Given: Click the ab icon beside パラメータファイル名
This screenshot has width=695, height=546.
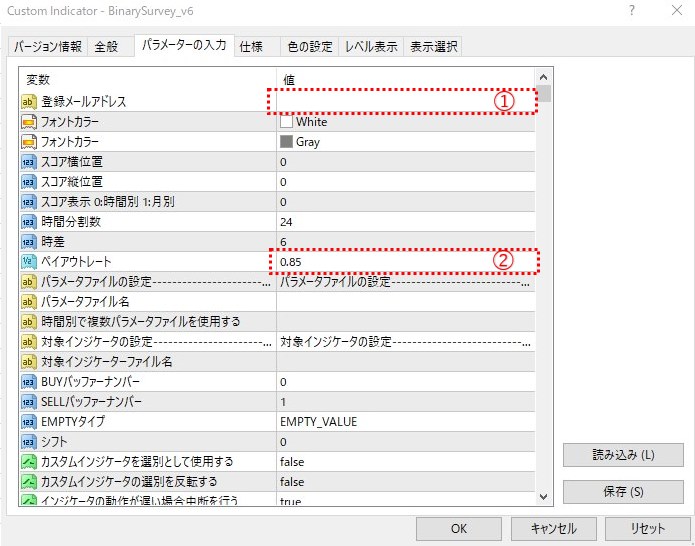Looking at the screenshot, I should [29, 302].
